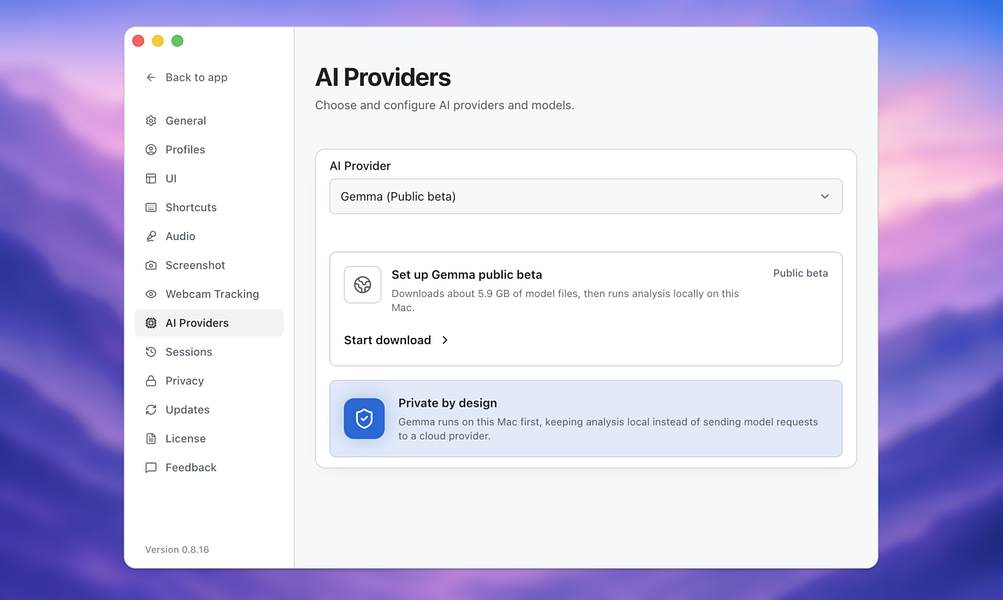The width and height of the screenshot is (1003, 600).
Task: Click the UI layout icon
Action: tap(151, 178)
